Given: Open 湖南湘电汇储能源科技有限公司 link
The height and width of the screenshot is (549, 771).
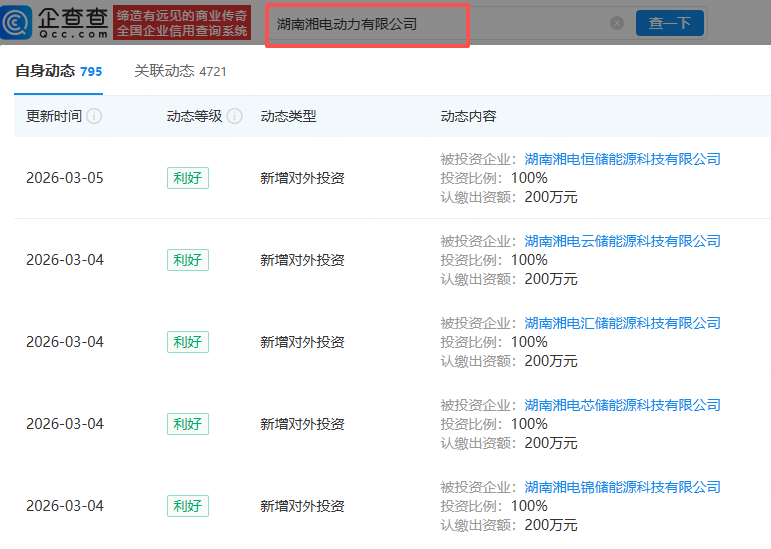Looking at the screenshot, I should [622, 323].
